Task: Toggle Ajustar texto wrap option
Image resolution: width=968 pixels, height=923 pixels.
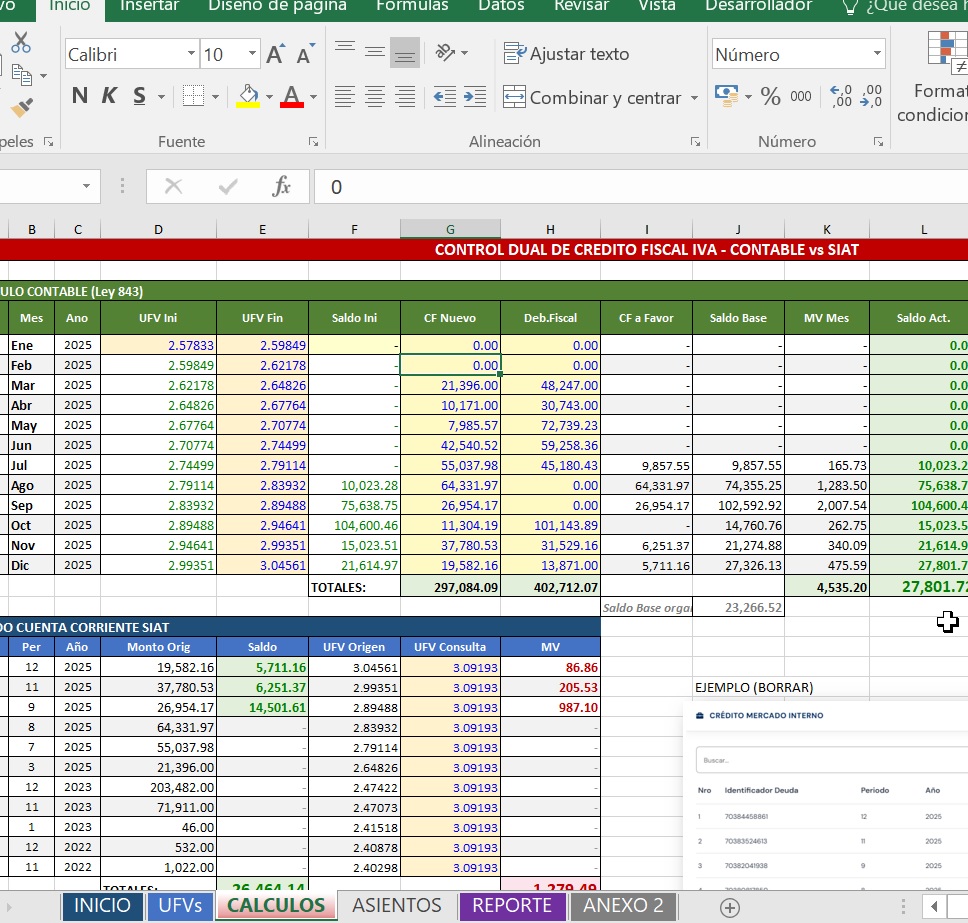Action: pos(567,54)
